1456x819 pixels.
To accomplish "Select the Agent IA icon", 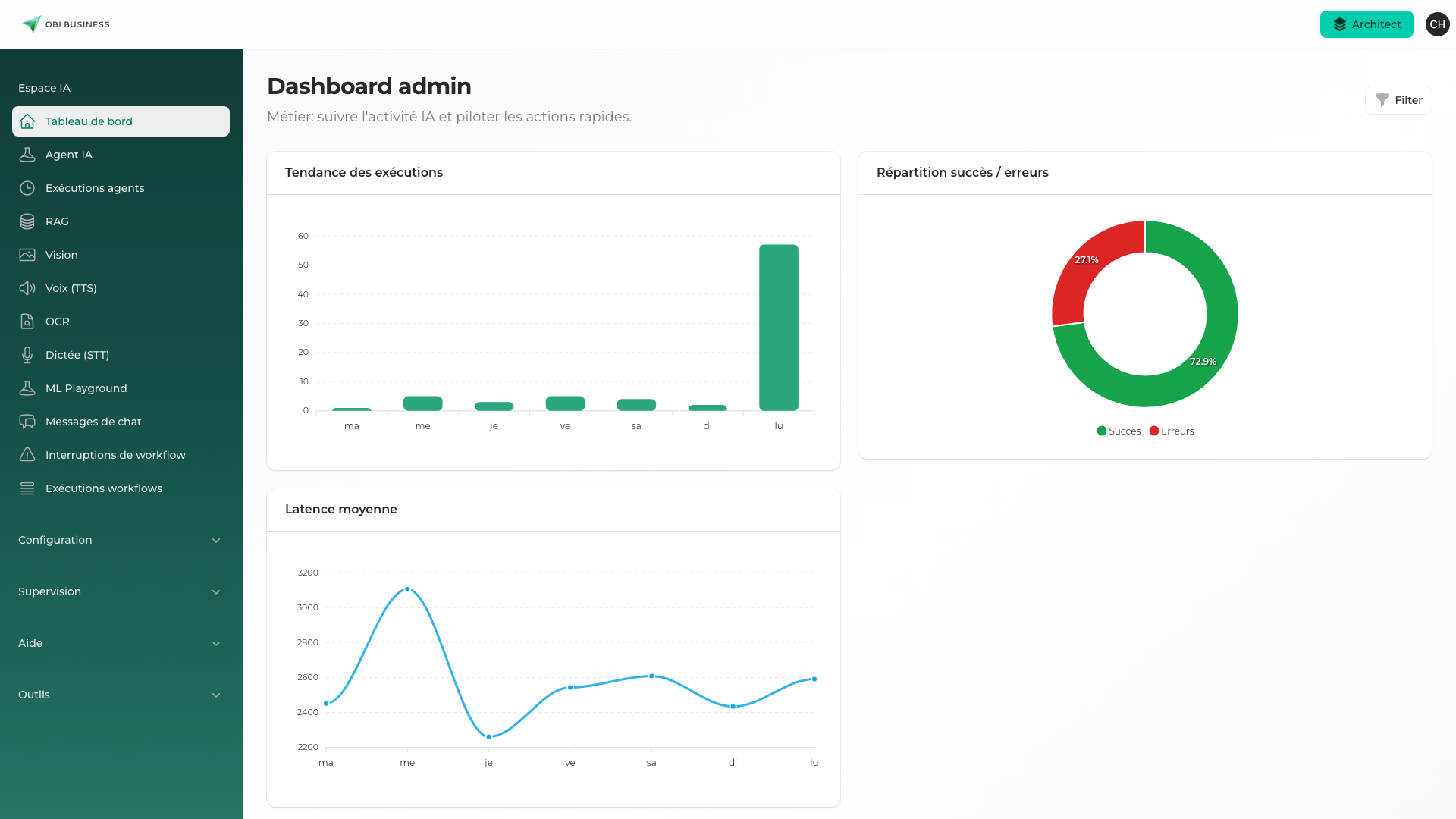I will (27, 154).
